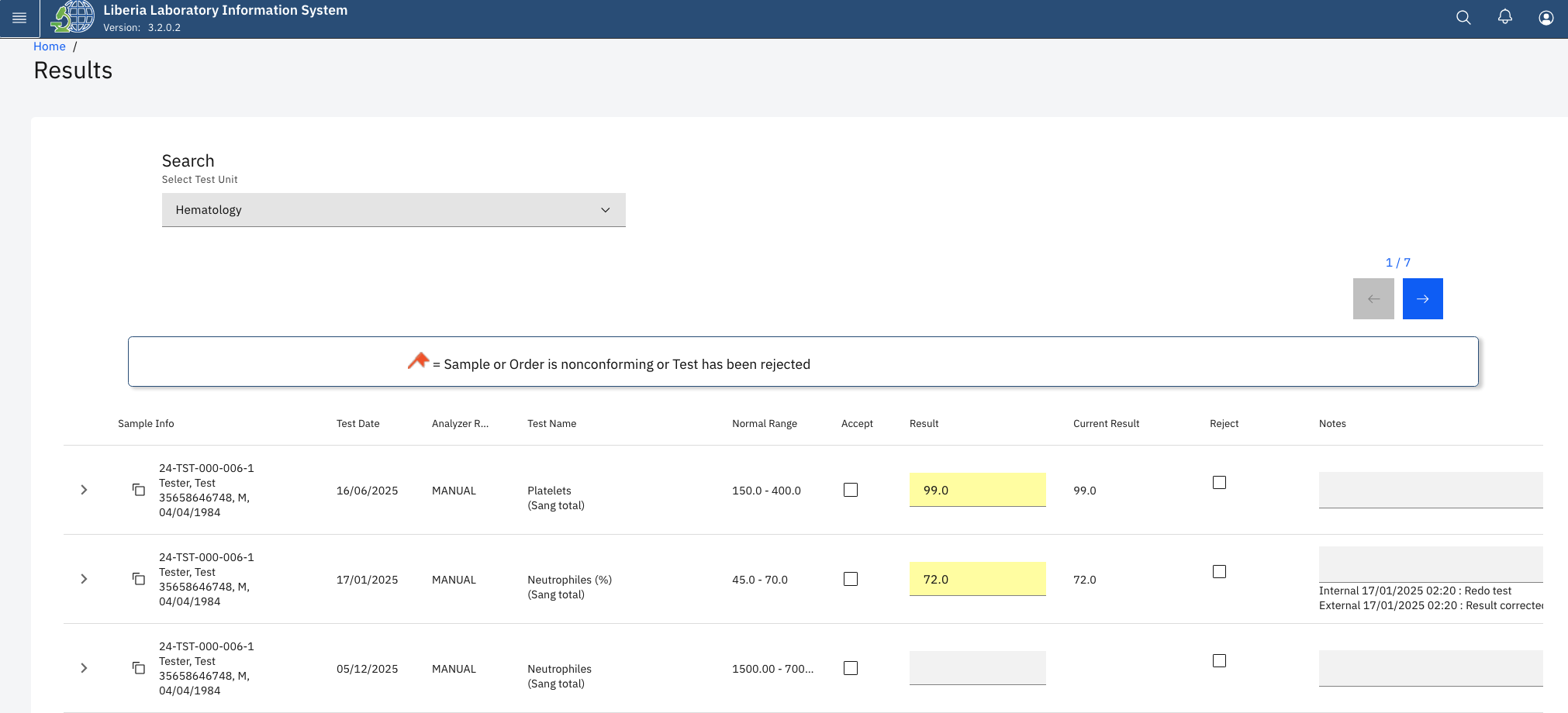Click the Normal Range column header

click(x=765, y=424)
